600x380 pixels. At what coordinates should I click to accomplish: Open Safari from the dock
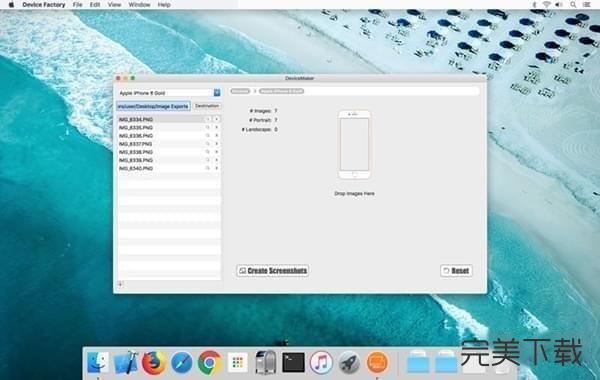182,362
